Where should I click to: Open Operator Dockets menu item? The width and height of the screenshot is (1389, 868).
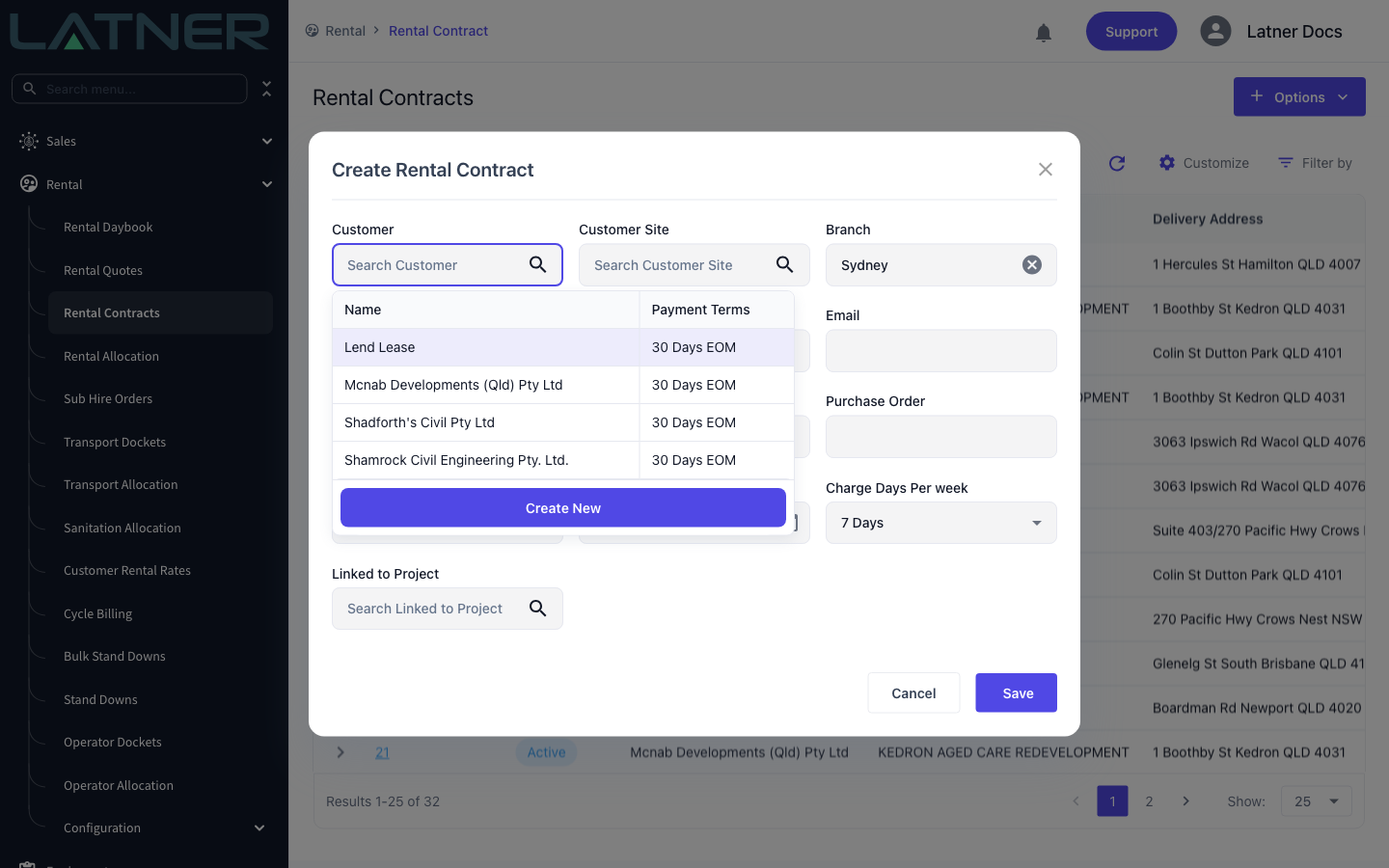tap(113, 743)
